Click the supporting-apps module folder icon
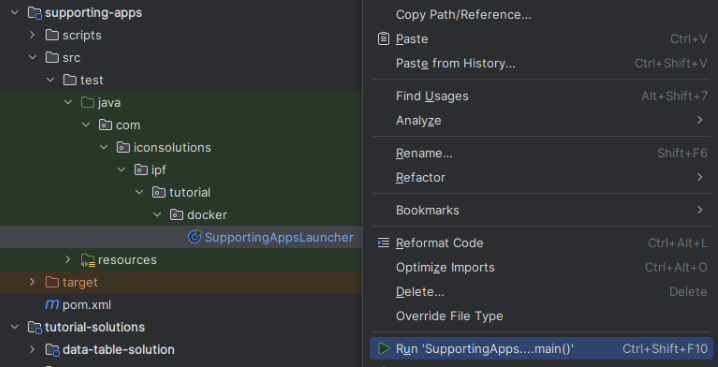Image resolution: width=718 pixels, height=367 pixels. click(35, 13)
